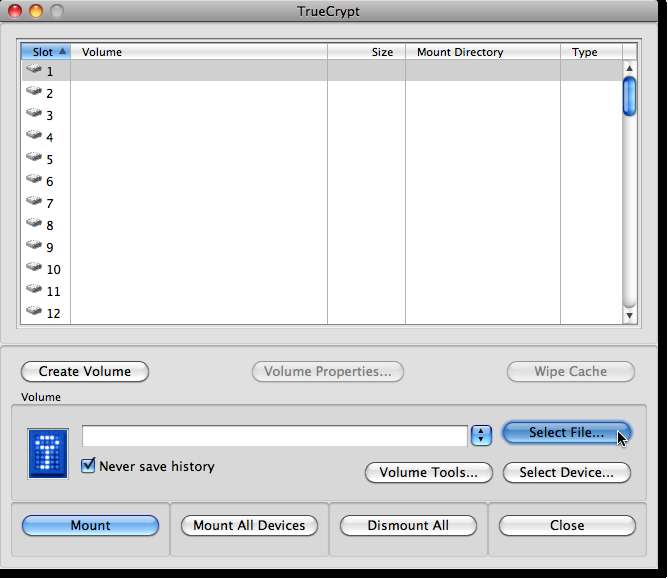The height and width of the screenshot is (579, 668).
Task: Click the slot list scrollbar thumb
Action: click(x=629, y=96)
